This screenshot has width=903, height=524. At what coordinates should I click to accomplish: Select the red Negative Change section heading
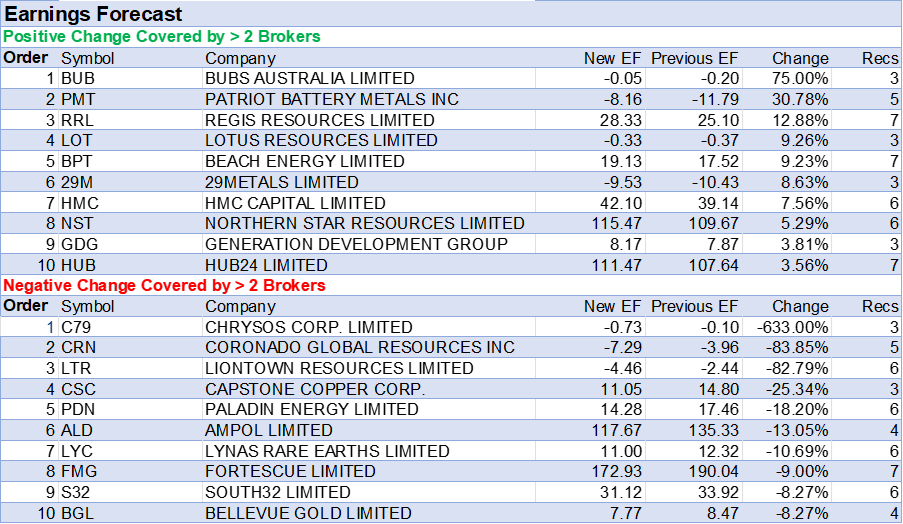[x=165, y=286]
